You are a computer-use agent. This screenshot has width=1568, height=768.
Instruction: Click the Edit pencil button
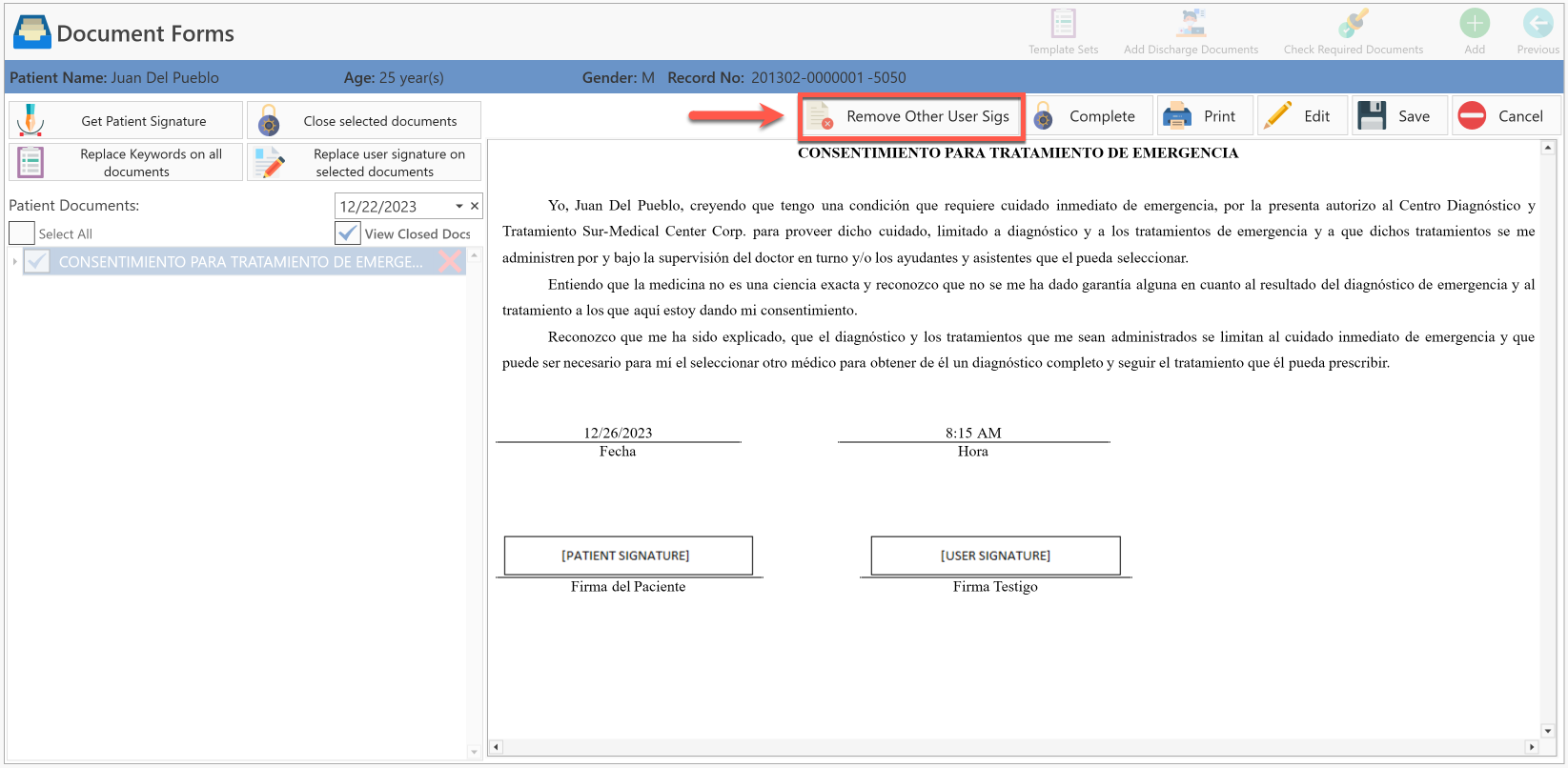click(x=1302, y=116)
